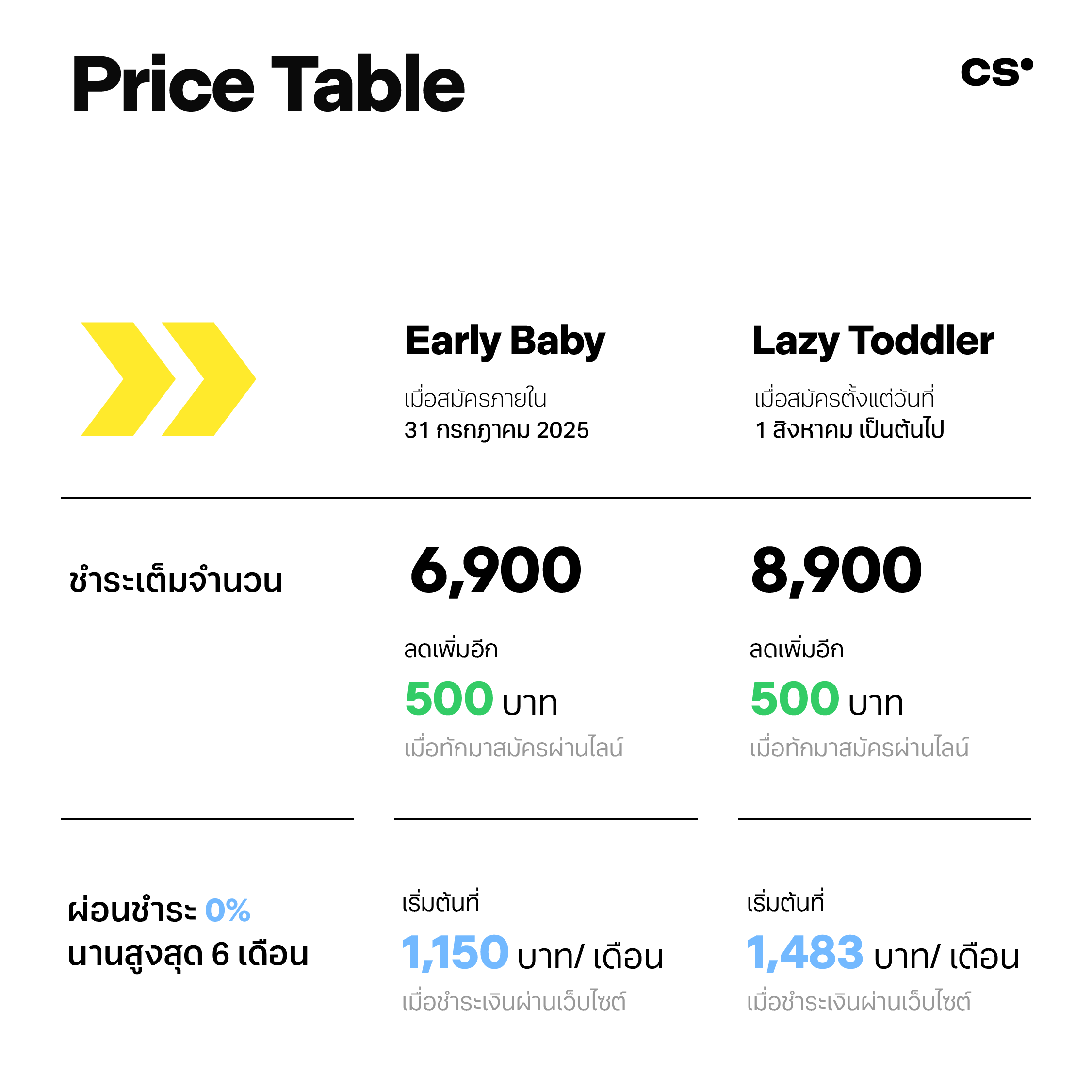Viewport: 1092px width, 1092px height.
Task: Select the Early Baby column title
Action: click(x=505, y=342)
